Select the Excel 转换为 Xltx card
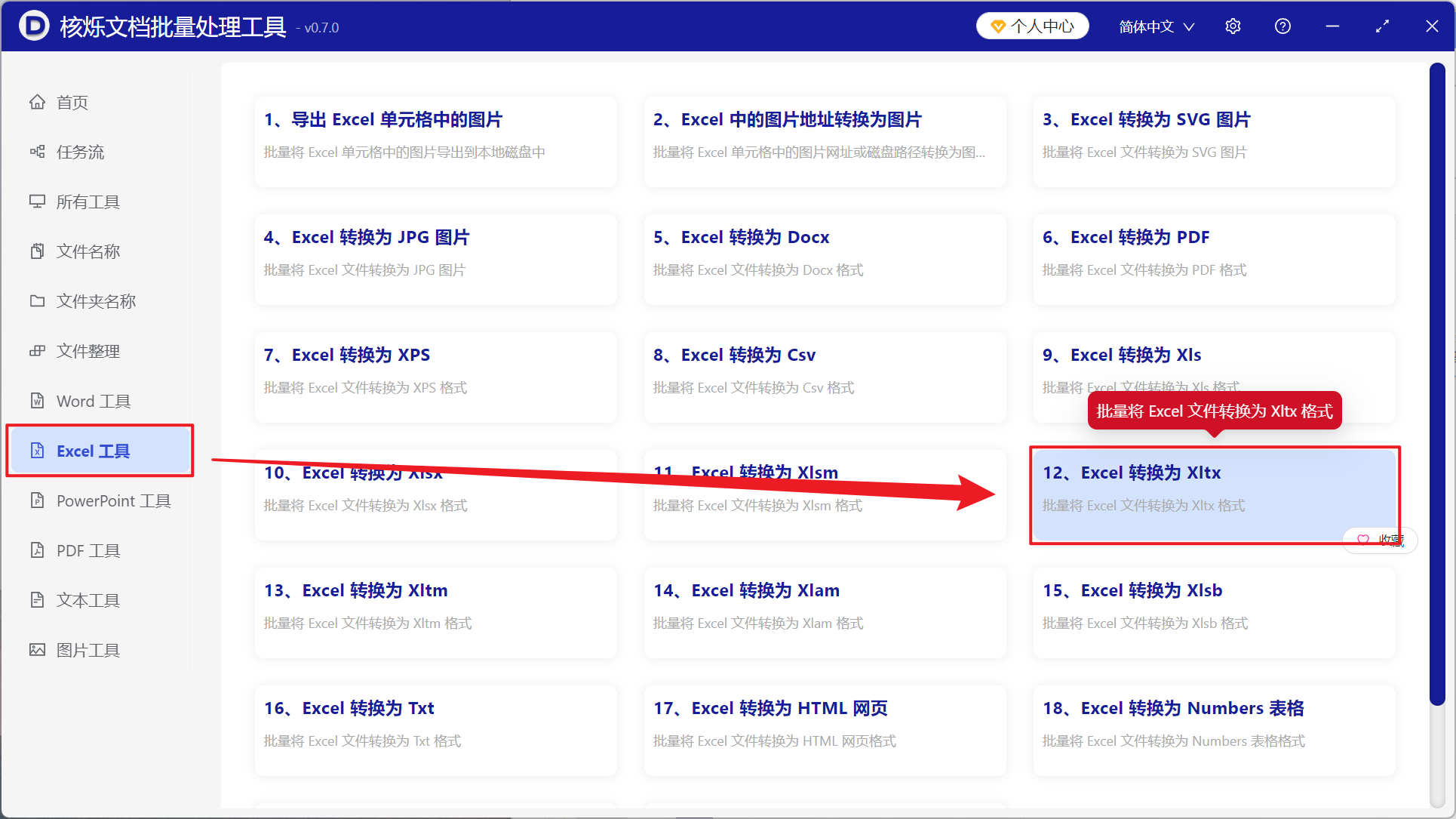 (x=1214, y=495)
